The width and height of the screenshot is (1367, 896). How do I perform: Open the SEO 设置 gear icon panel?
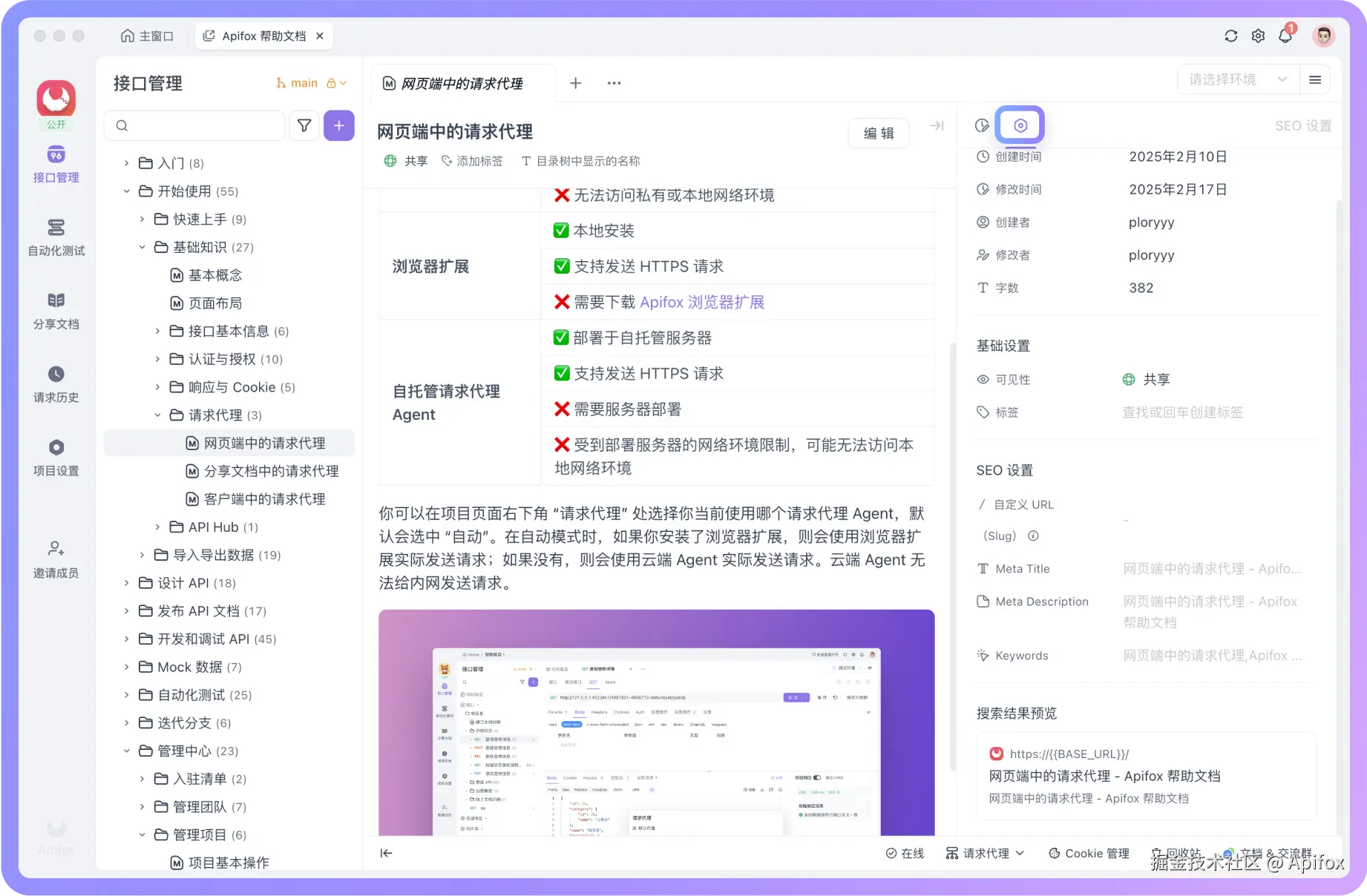point(1020,125)
